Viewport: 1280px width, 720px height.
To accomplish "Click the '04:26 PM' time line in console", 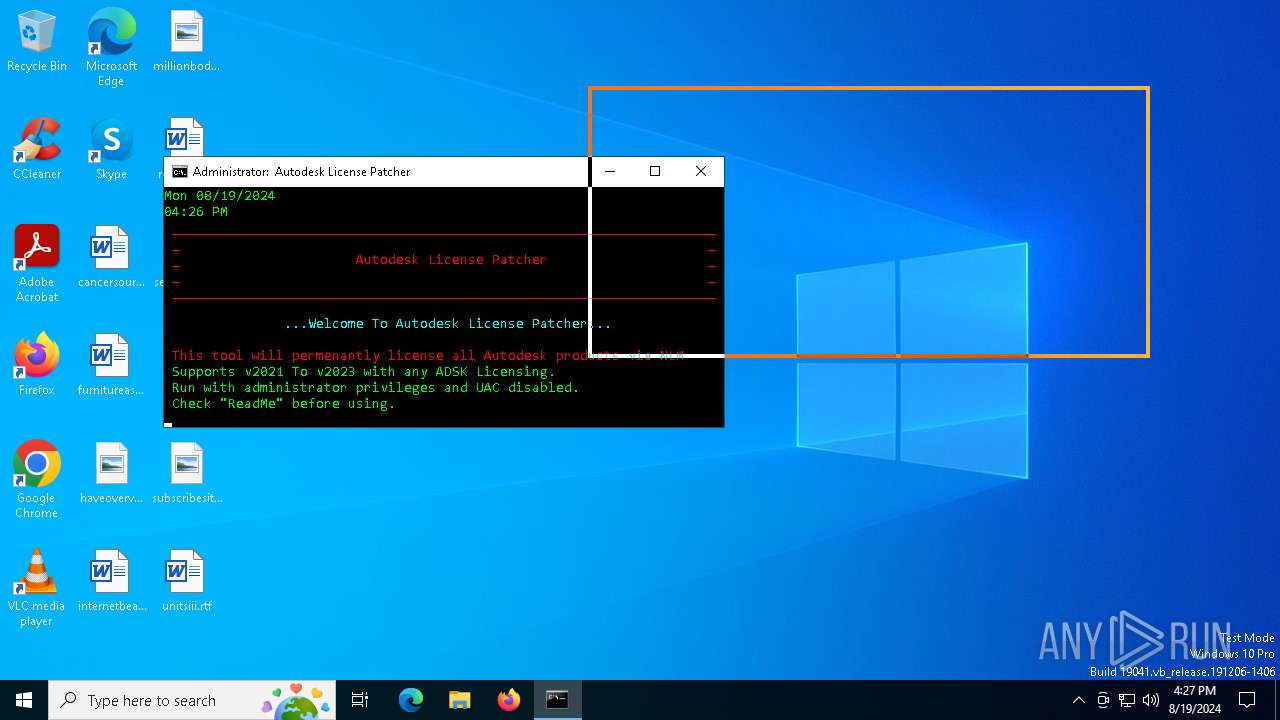I will [x=196, y=212].
